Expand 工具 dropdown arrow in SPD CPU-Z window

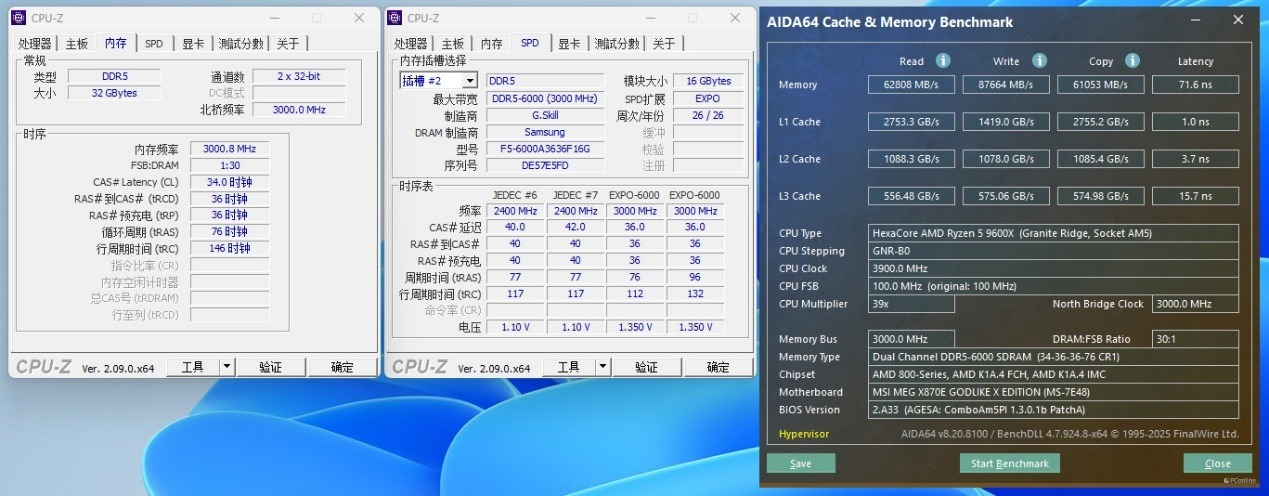click(603, 367)
